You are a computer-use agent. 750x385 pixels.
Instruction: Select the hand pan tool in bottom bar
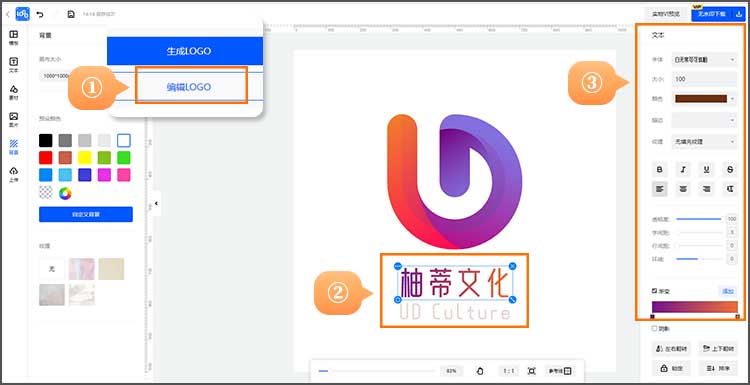481,371
